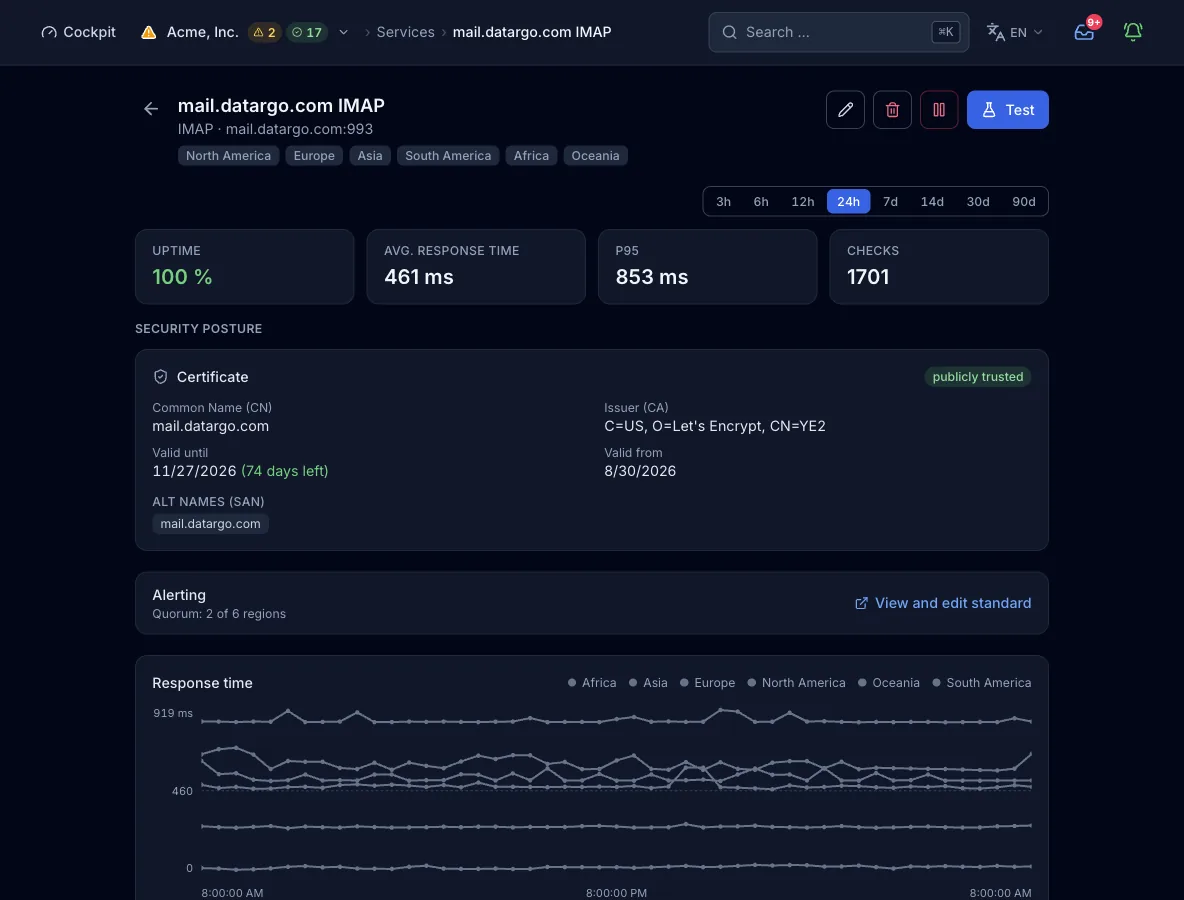
Task: Open the EN language selector dropdown
Action: tap(1015, 32)
